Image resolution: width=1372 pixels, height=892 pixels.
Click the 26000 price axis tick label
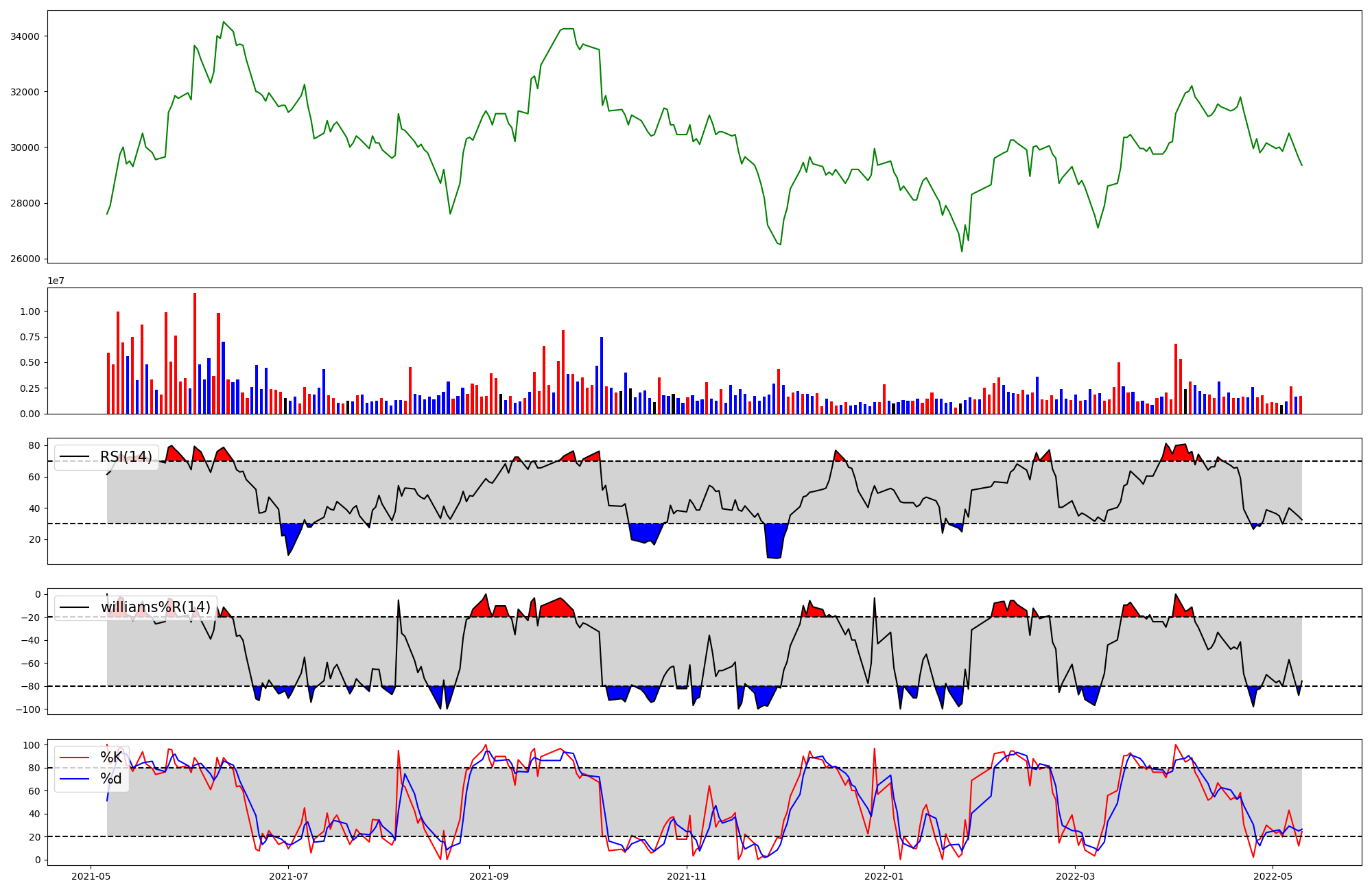click(x=25, y=259)
